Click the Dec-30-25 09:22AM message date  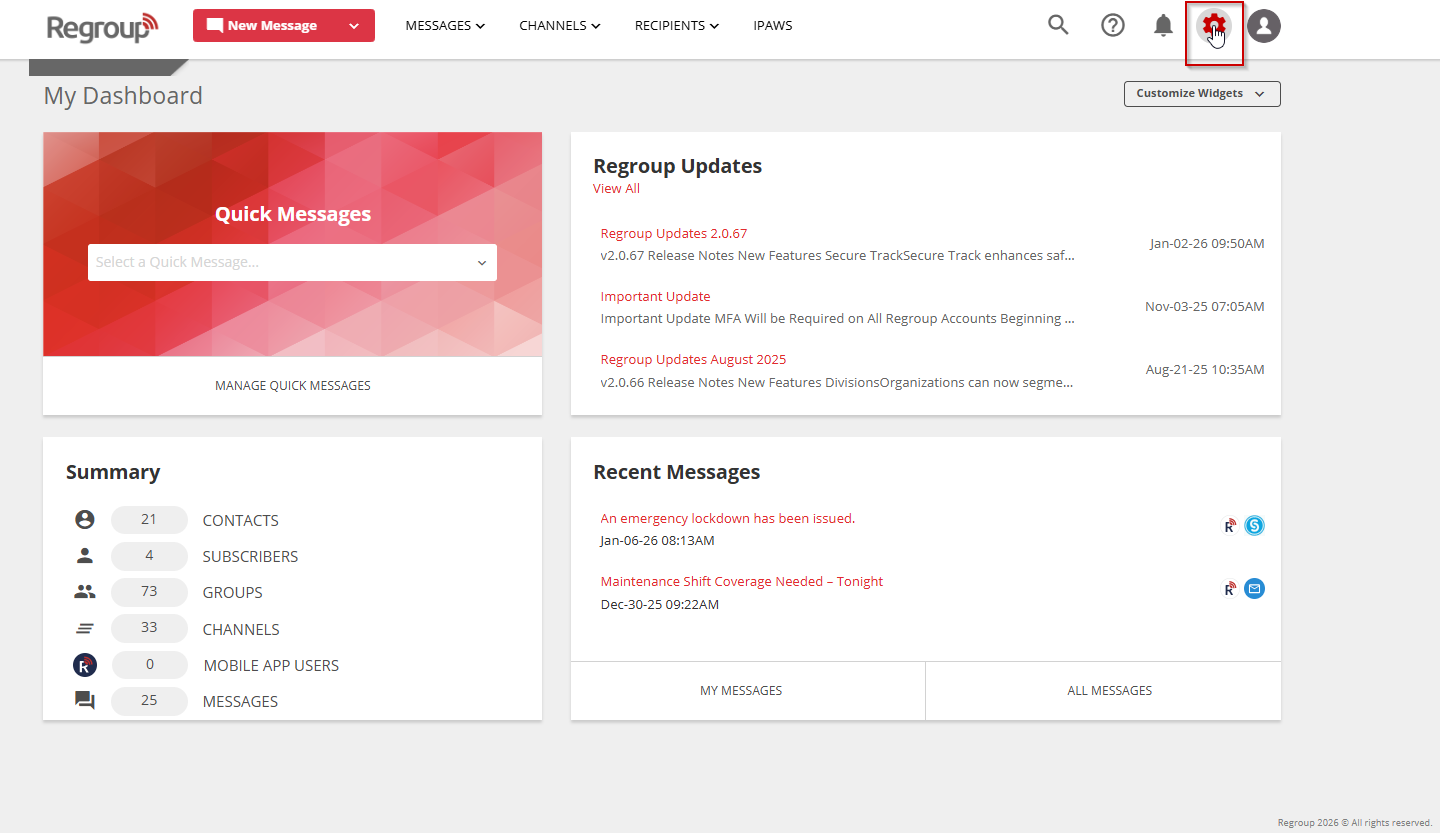(x=660, y=605)
